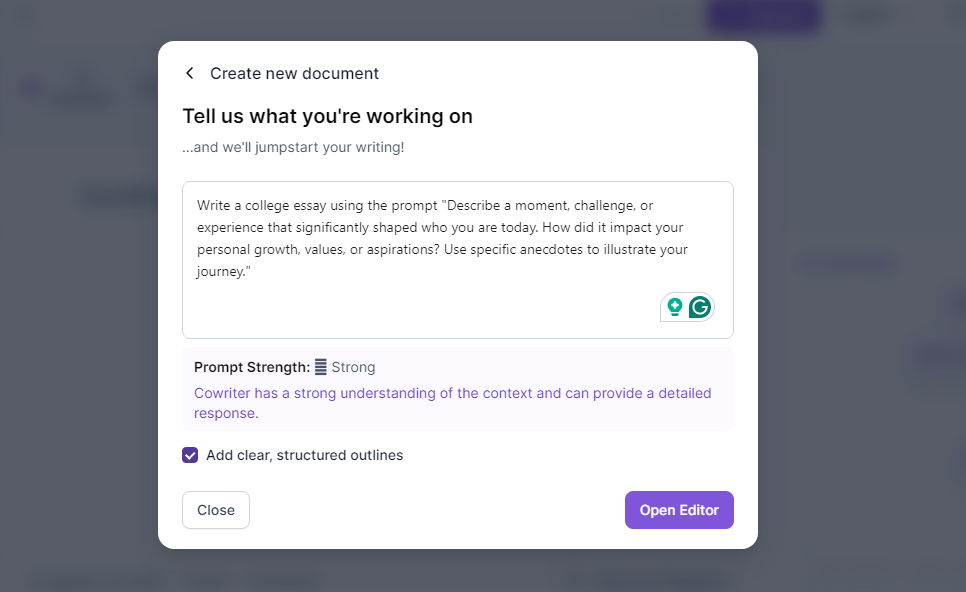This screenshot has height=592, width=966.
Task: Click the Grammarly widget pill between its icons
Action: (x=686, y=307)
